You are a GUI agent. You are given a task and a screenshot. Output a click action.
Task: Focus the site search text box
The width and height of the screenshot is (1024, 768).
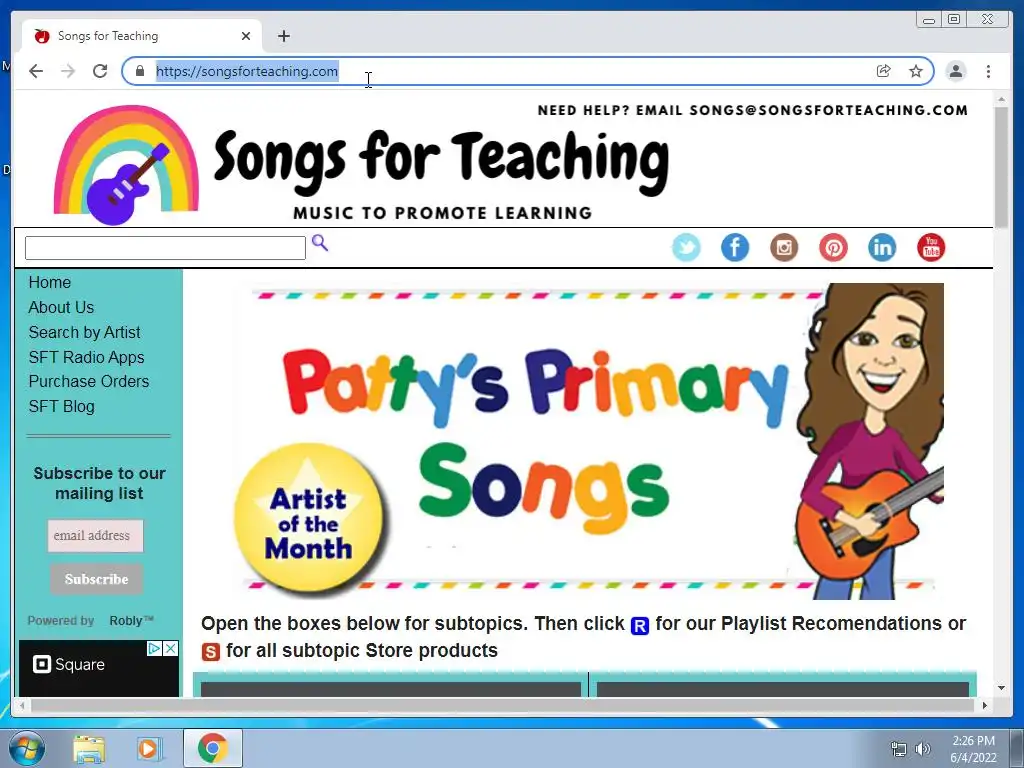[165, 248]
